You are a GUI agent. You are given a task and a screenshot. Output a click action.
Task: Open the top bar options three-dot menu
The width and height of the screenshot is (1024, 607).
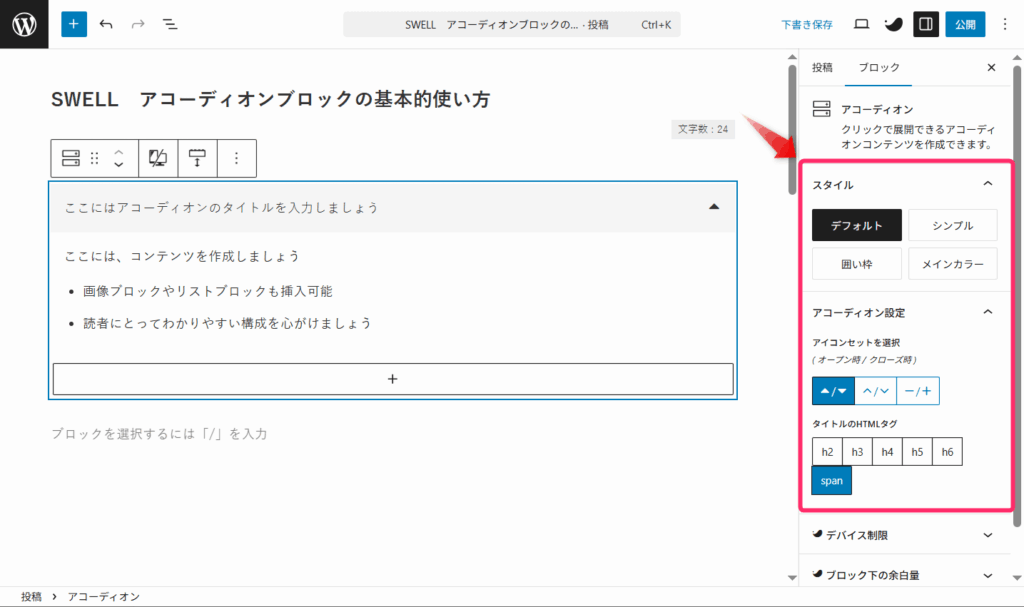click(1004, 24)
